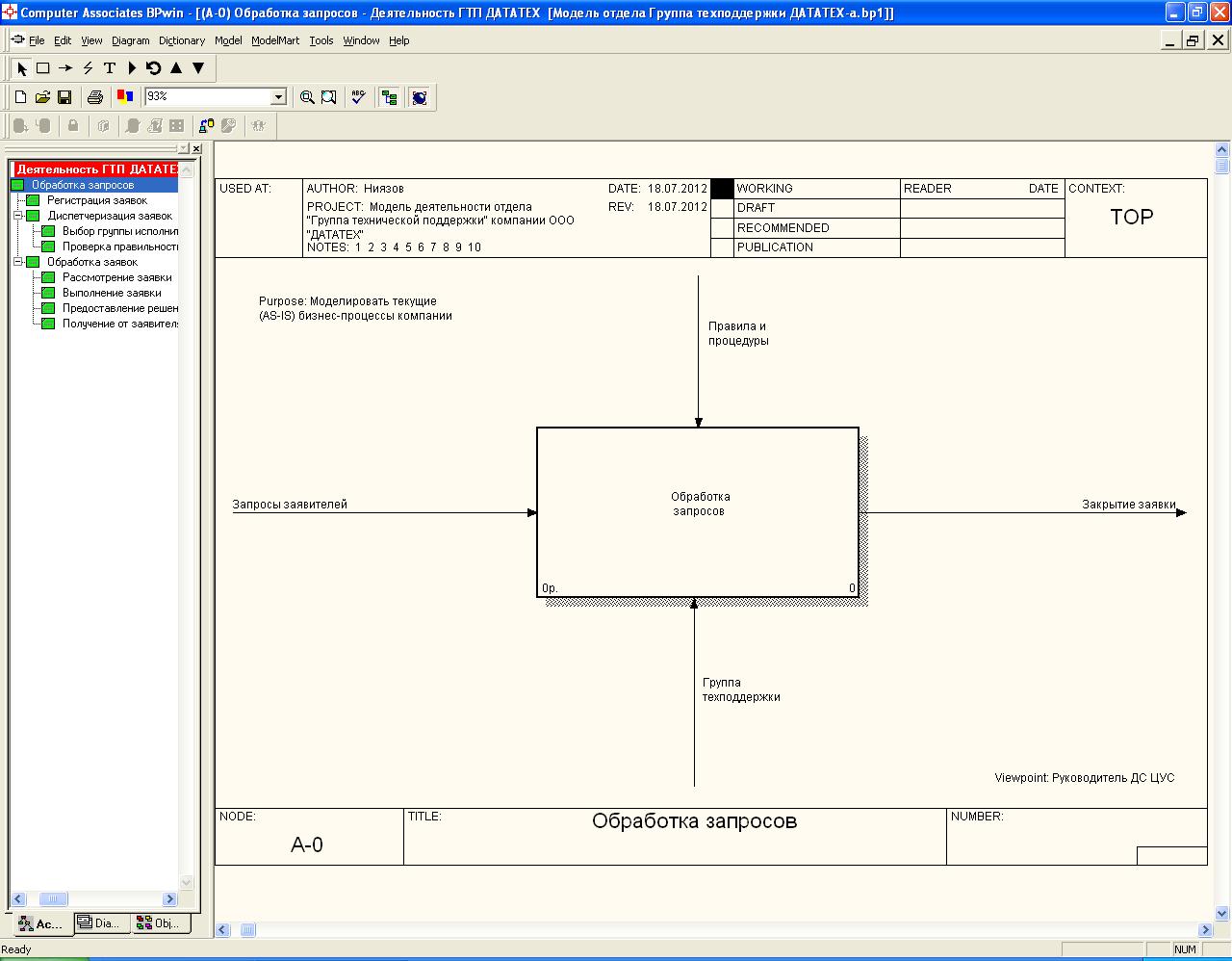Open the Tools menu

point(321,40)
